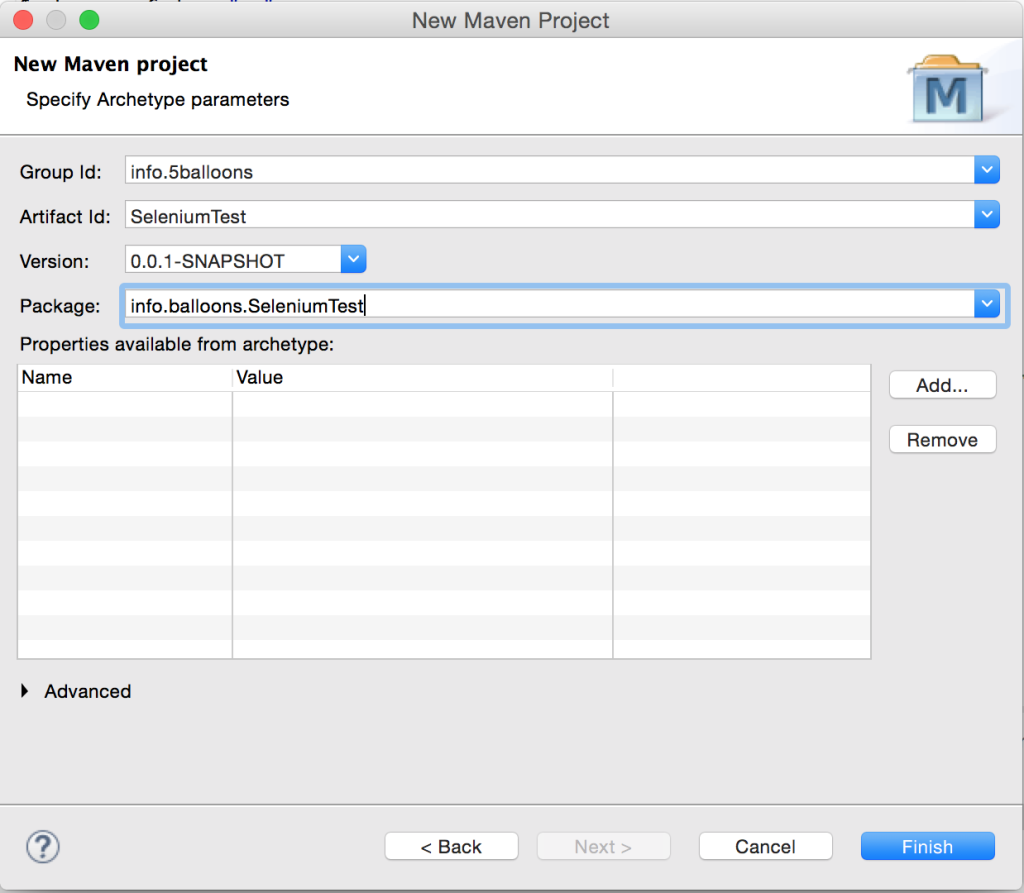Click Finish to create the project
Viewport: 1024px width, 893px height.
coord(927,846)
